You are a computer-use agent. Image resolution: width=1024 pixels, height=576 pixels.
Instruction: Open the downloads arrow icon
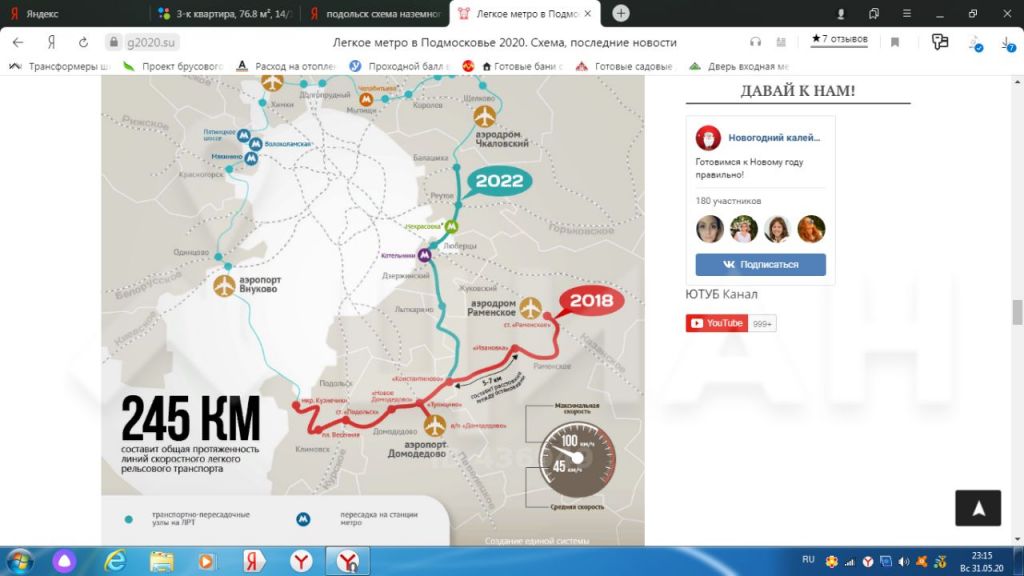point(1008,44)
